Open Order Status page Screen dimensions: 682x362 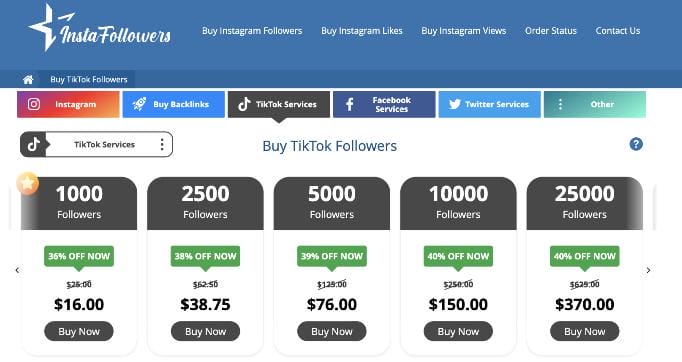[x=551, y=31]
